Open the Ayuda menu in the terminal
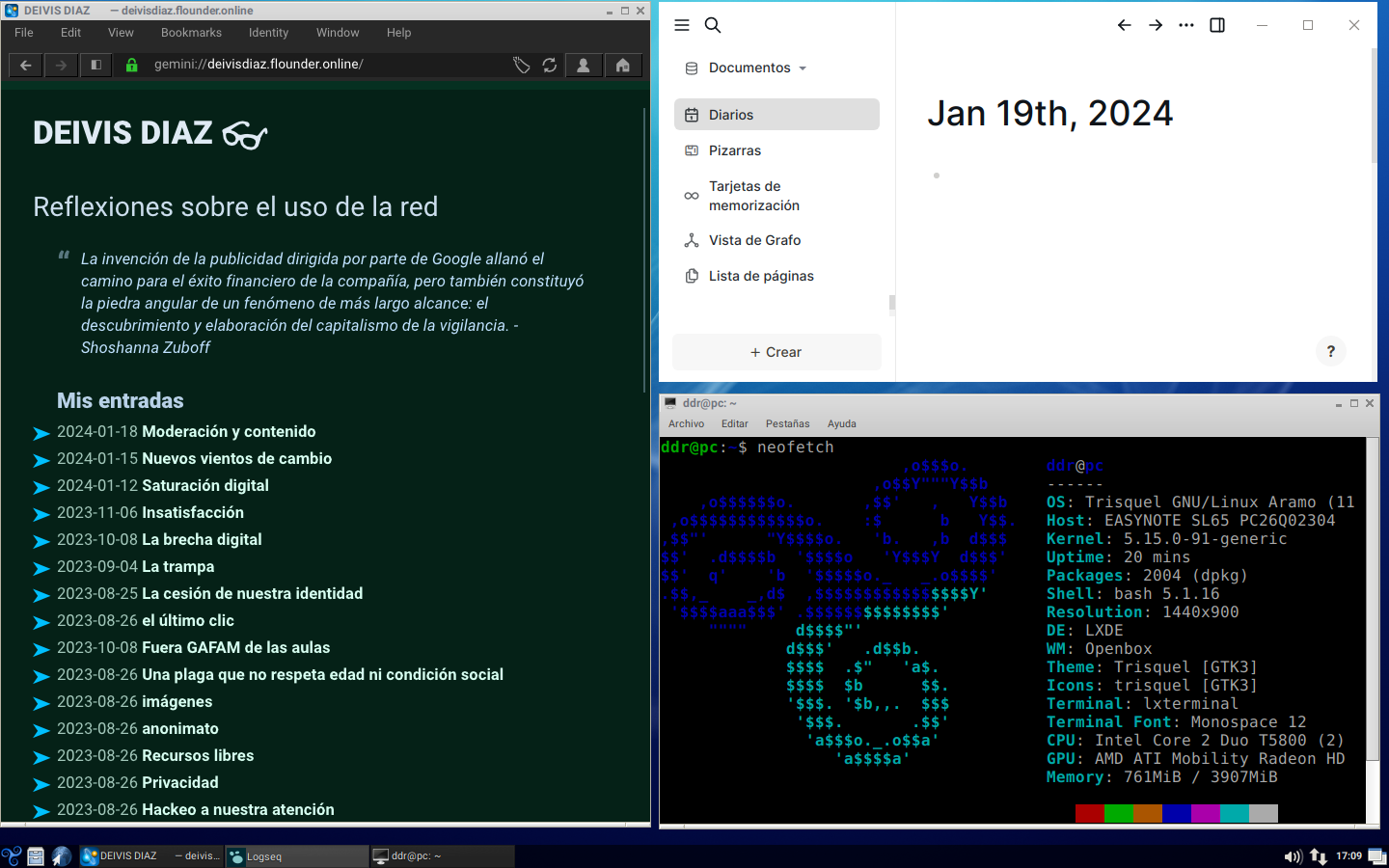Screen dimensions: 1389x868 coord(841,424)
